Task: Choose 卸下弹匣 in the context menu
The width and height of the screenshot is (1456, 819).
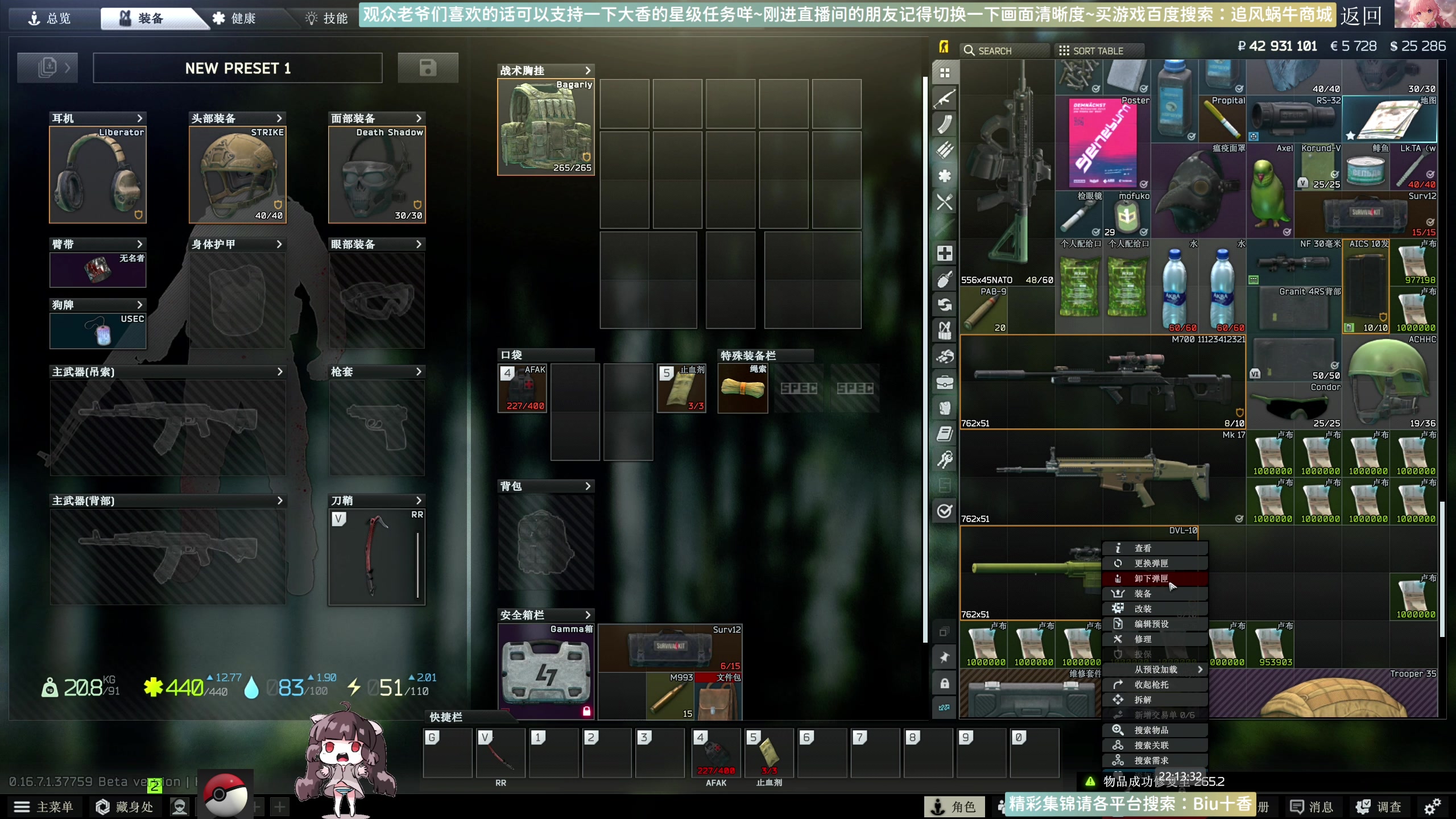Action: (x=1155, y=578)
